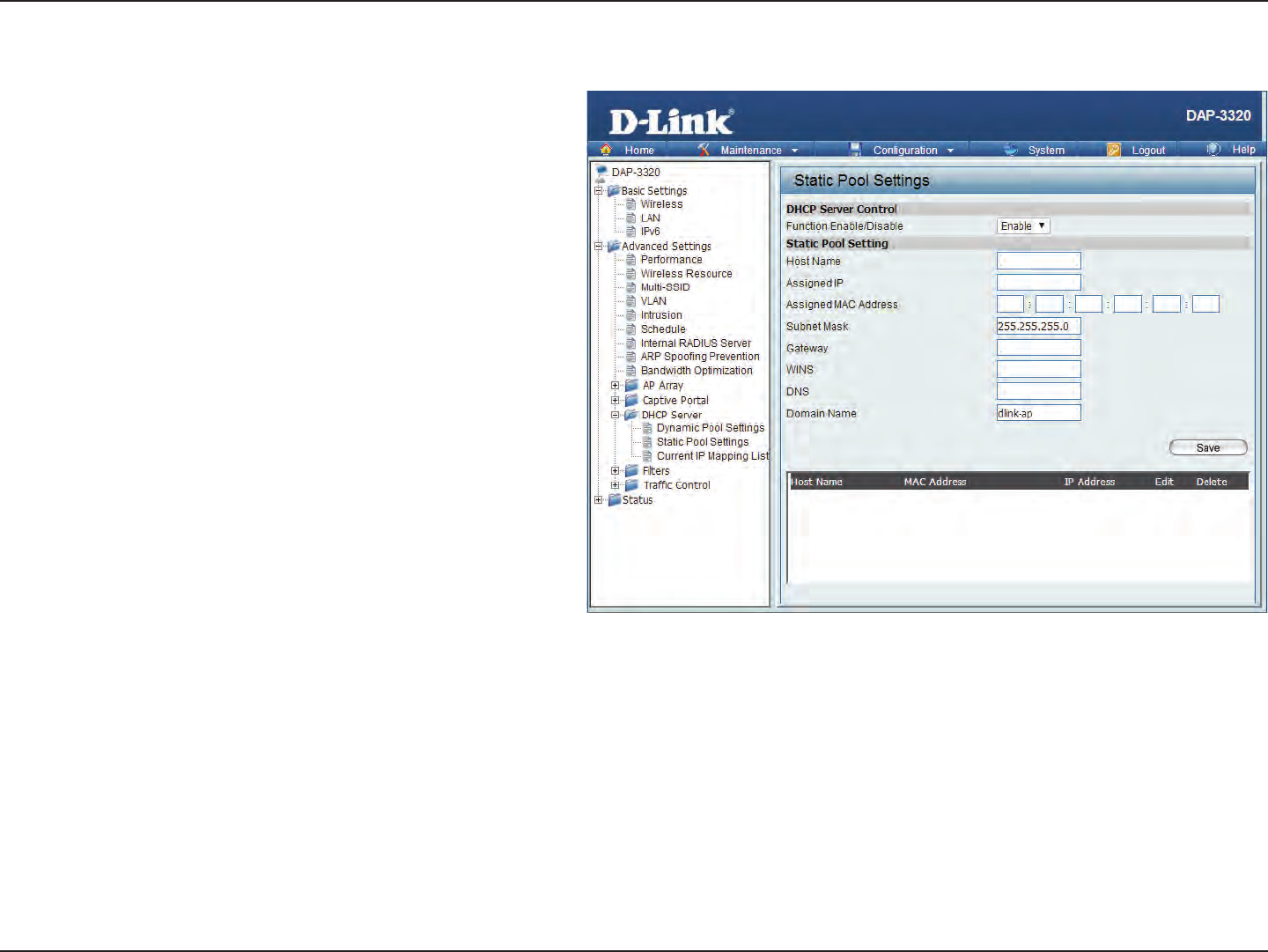Viewport: 1268px width, 952px height.
Task: Click the "MAC Address" table column header
Action: tap(935, 482)
